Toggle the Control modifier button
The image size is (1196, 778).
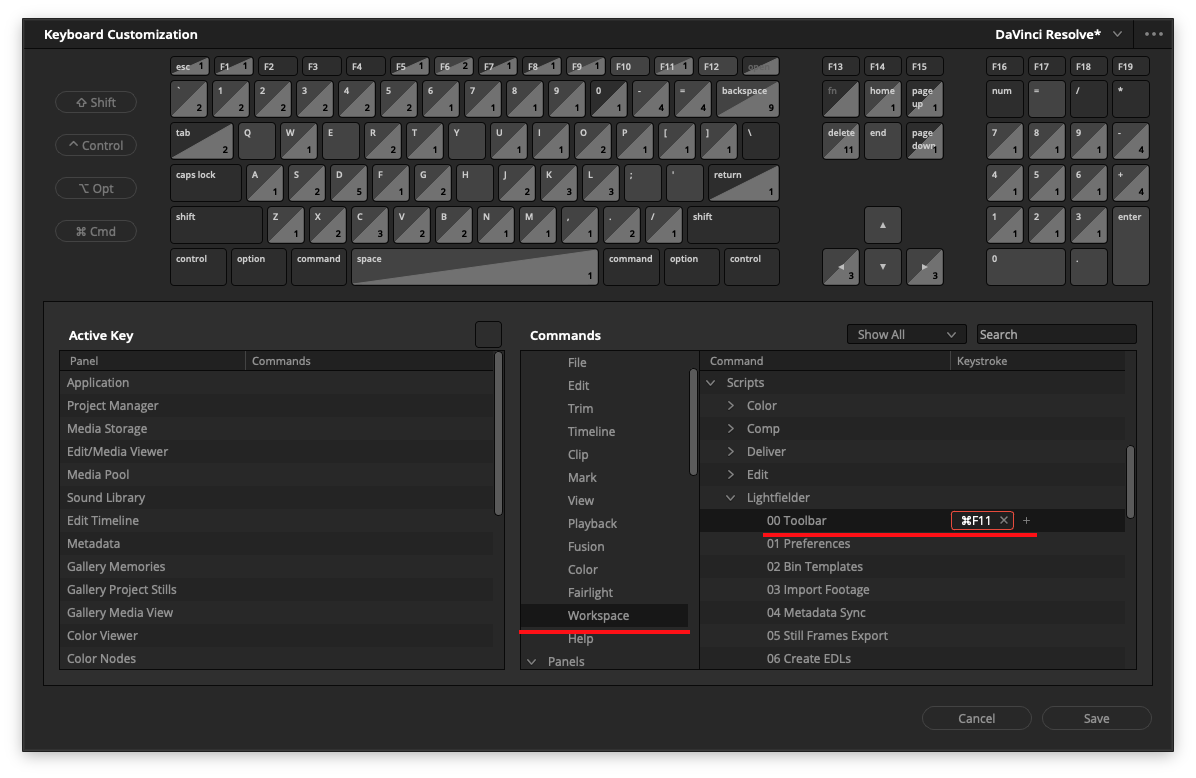96,145
